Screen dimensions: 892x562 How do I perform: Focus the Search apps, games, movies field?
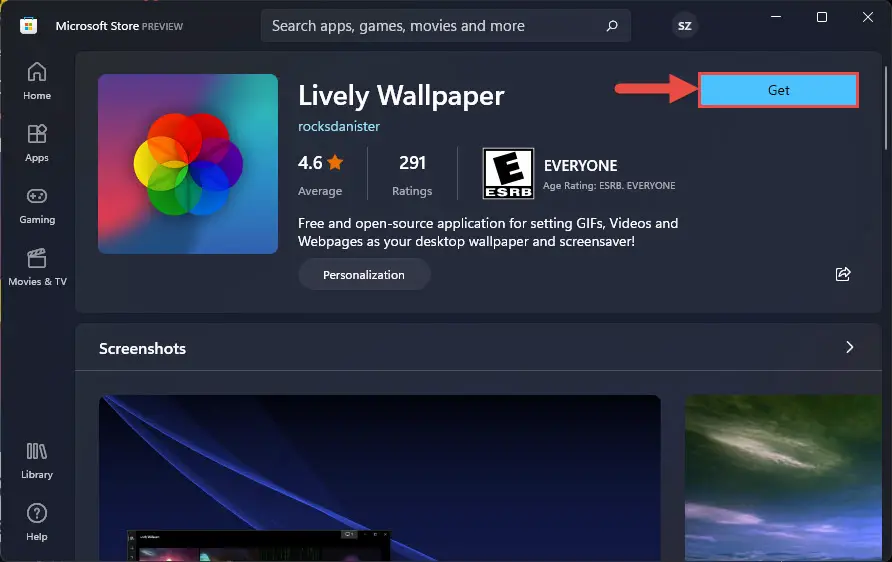pyautogui.click(x=446, y=26)
